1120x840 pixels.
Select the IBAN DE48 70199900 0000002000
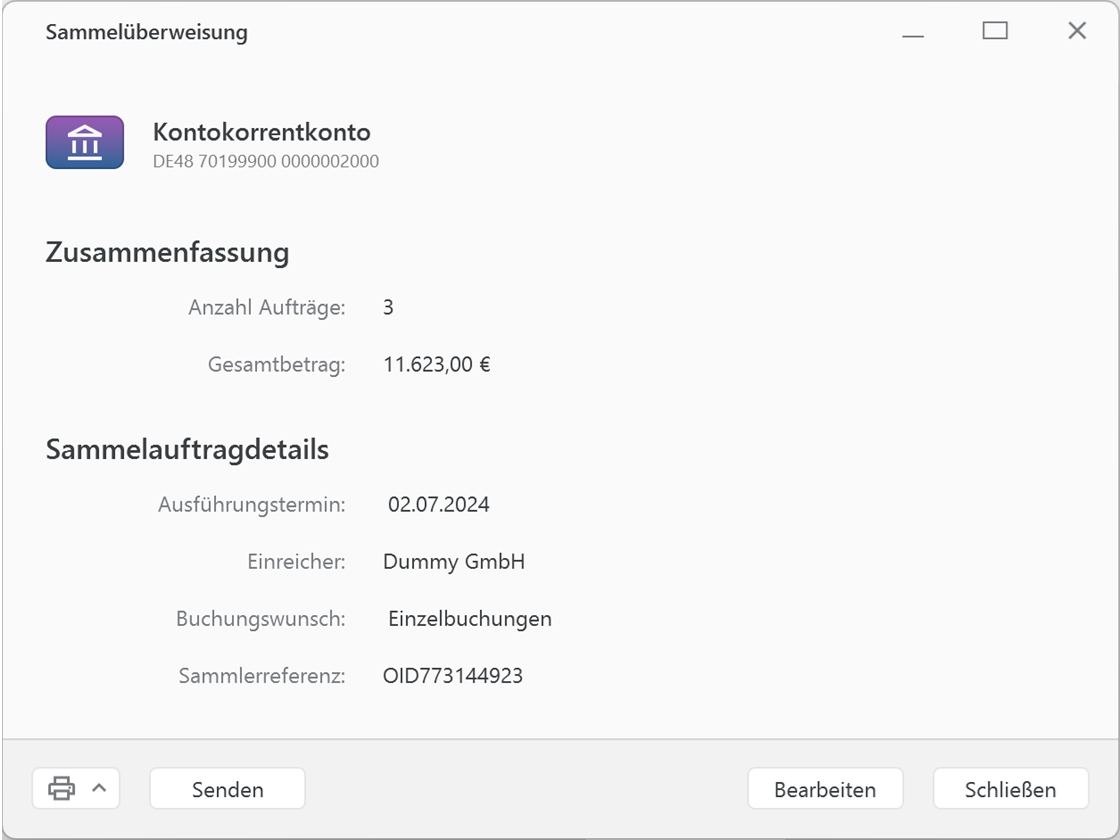click(x=265, y=161)
